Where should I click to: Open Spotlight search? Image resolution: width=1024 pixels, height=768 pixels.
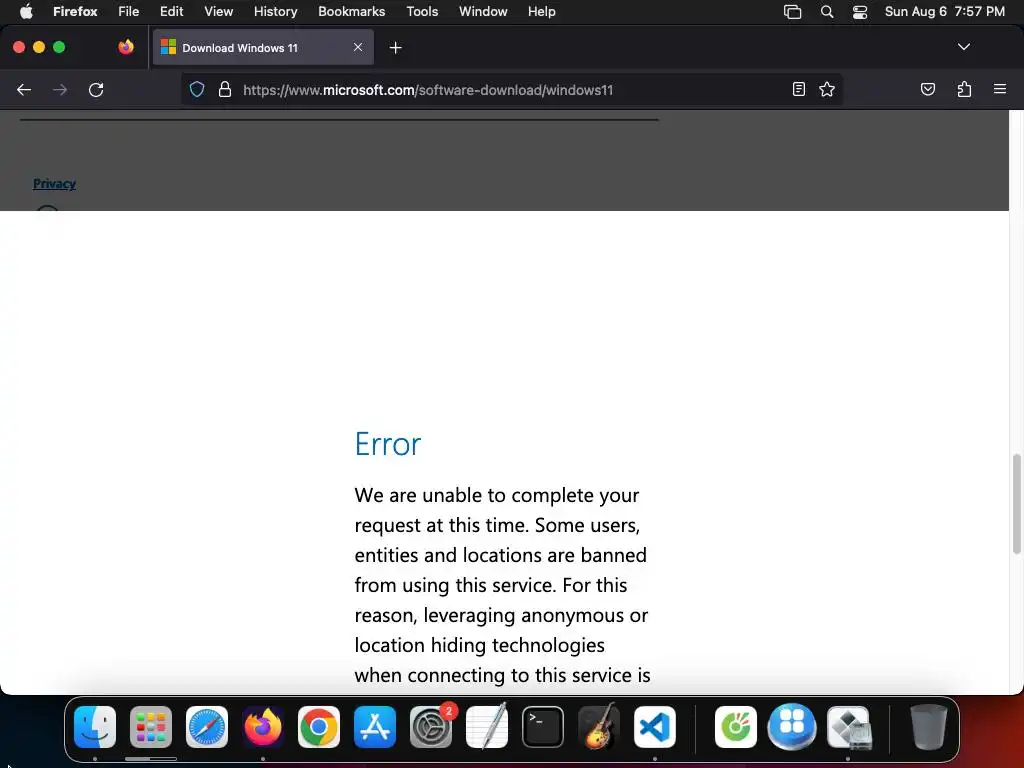click(827, 12)
